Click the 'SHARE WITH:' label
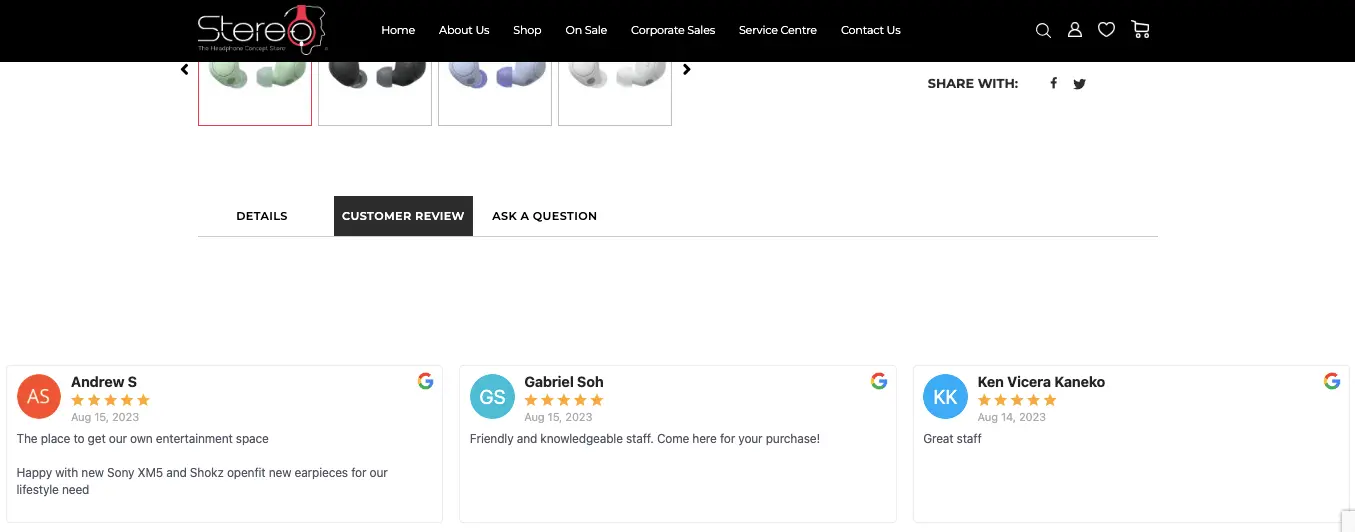1355x532 pixels. [973, 84]
